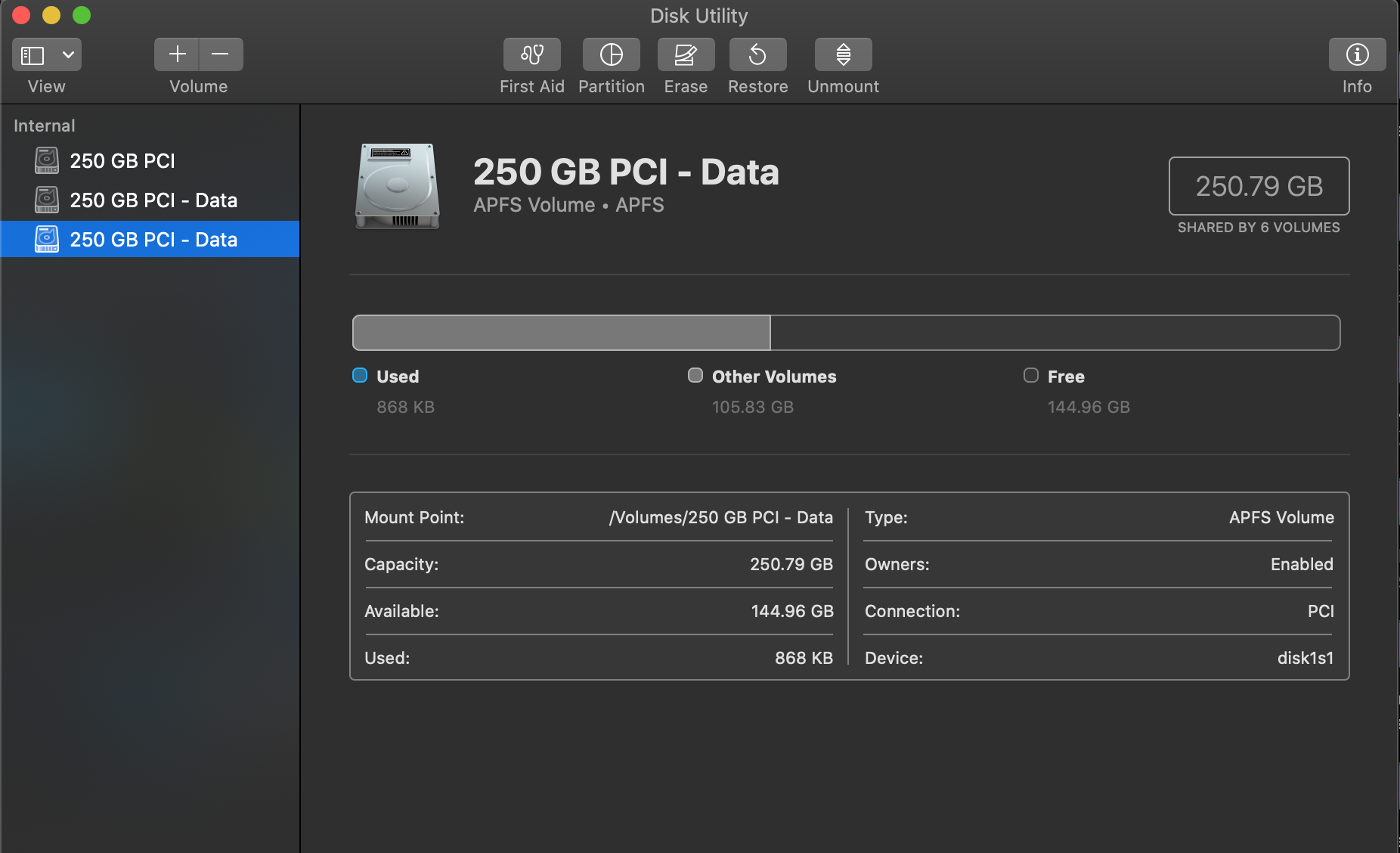Click the Free space legend swatch
This screenshot has height=853, width=1400.
(1031, 376)
